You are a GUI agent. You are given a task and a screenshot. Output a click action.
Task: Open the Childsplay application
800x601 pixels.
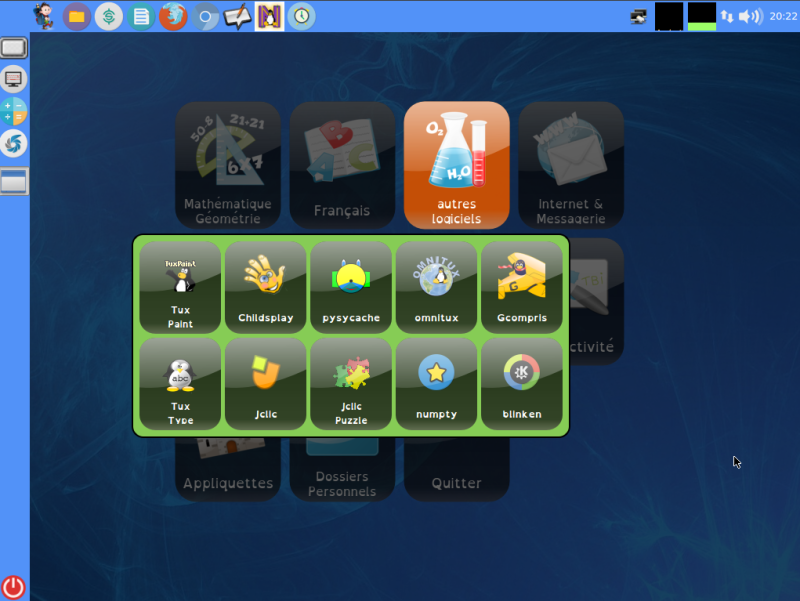(265, 287)
